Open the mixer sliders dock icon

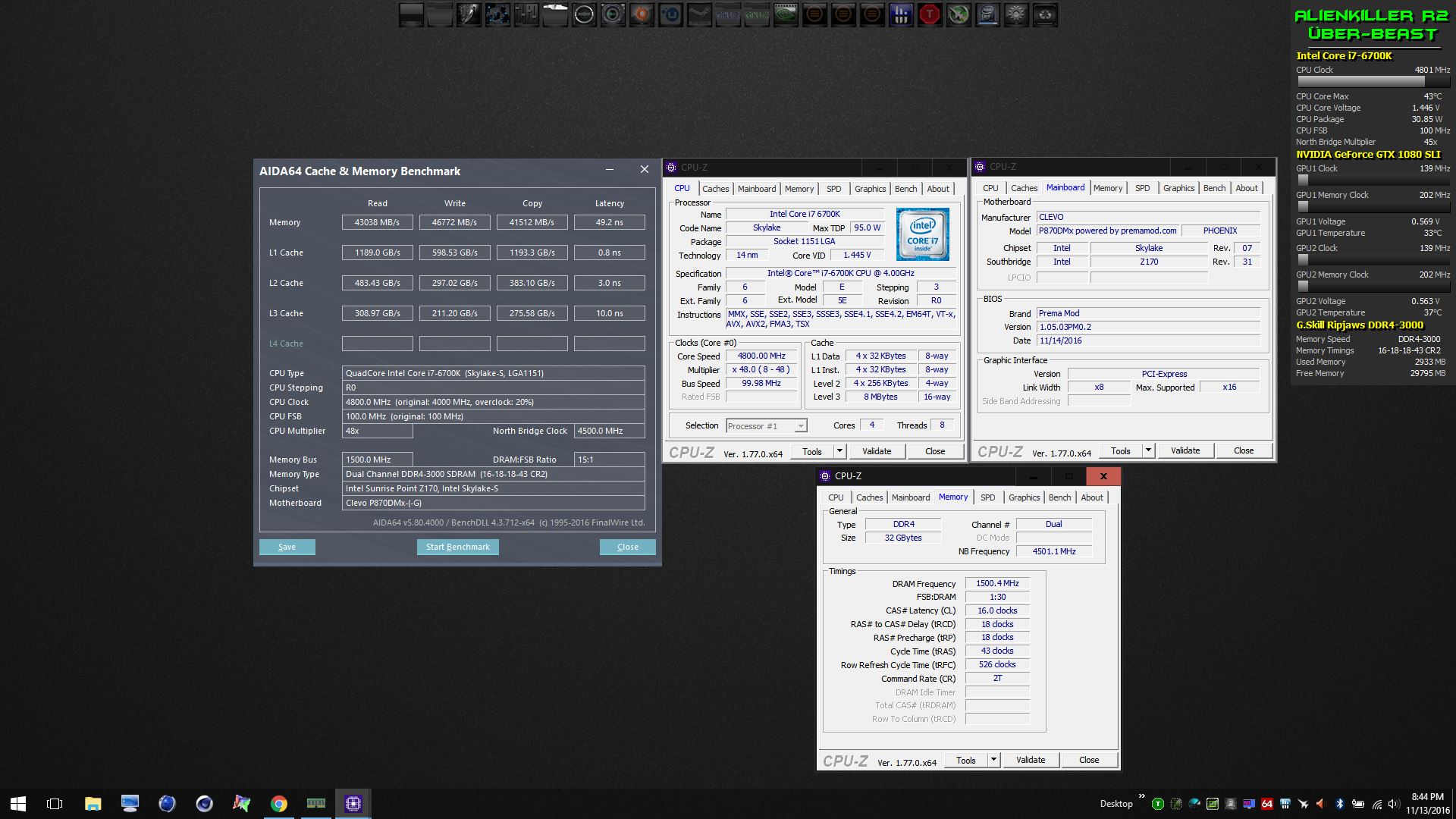point(526,14)
